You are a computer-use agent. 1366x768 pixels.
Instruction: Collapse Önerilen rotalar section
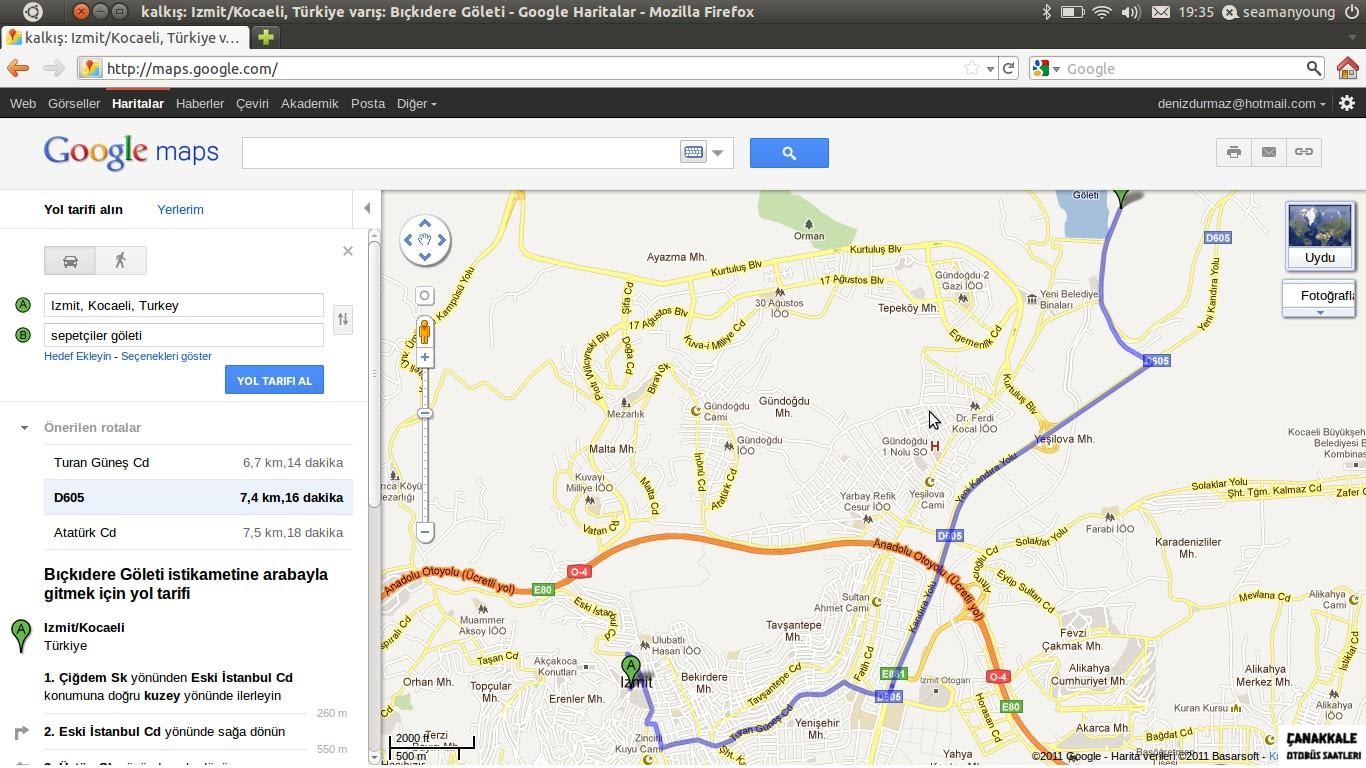(24, 427)
